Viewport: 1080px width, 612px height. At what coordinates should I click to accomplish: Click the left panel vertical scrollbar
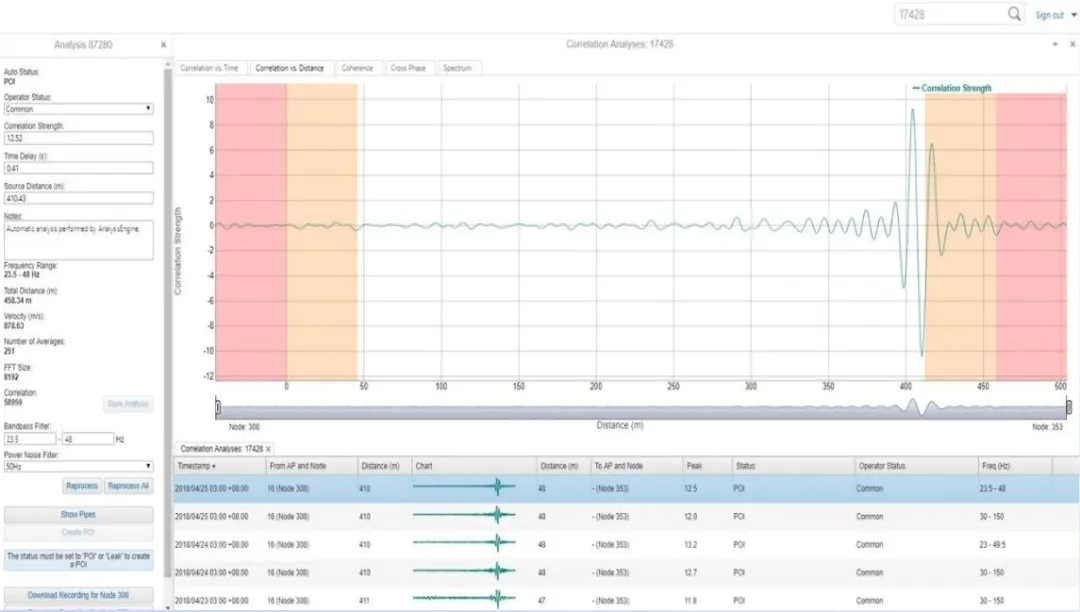click(167, 322)
